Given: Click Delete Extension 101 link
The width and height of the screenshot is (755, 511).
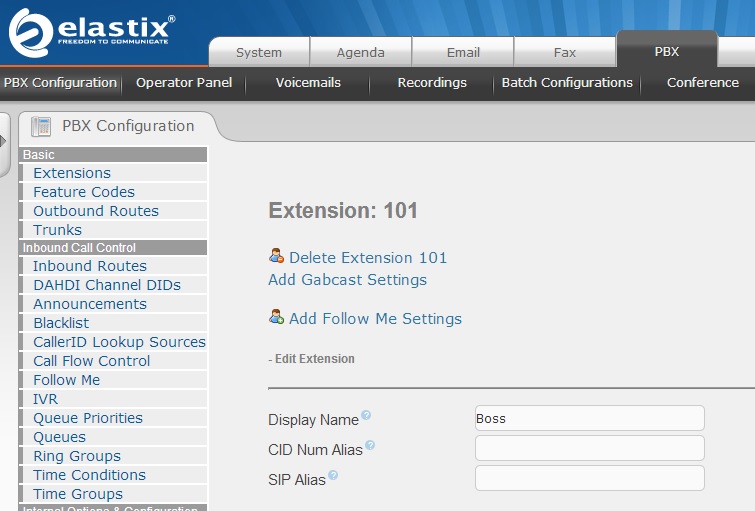Looking at the screenshot, I should pyautogui.click(x=368, y=258).
